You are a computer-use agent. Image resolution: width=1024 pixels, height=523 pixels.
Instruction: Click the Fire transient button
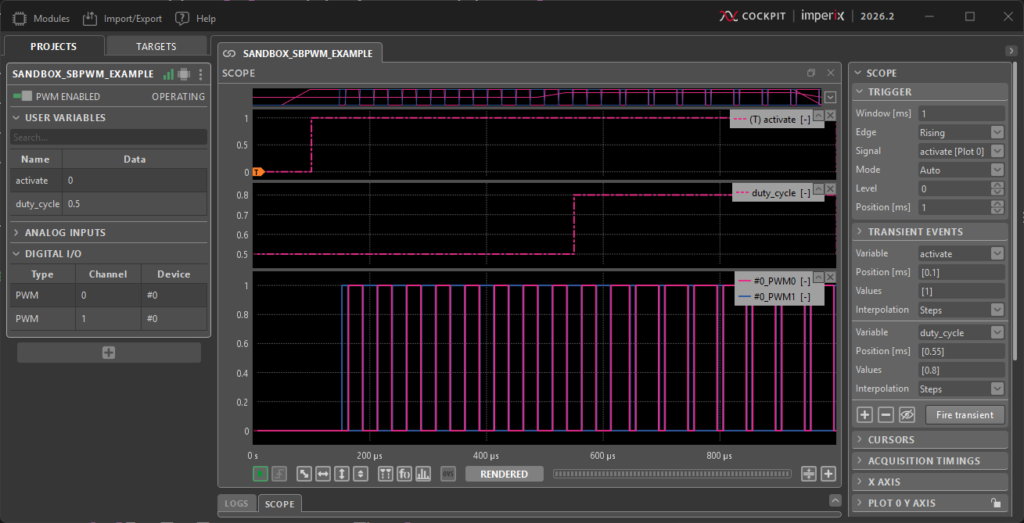click(x=964, y=414)
